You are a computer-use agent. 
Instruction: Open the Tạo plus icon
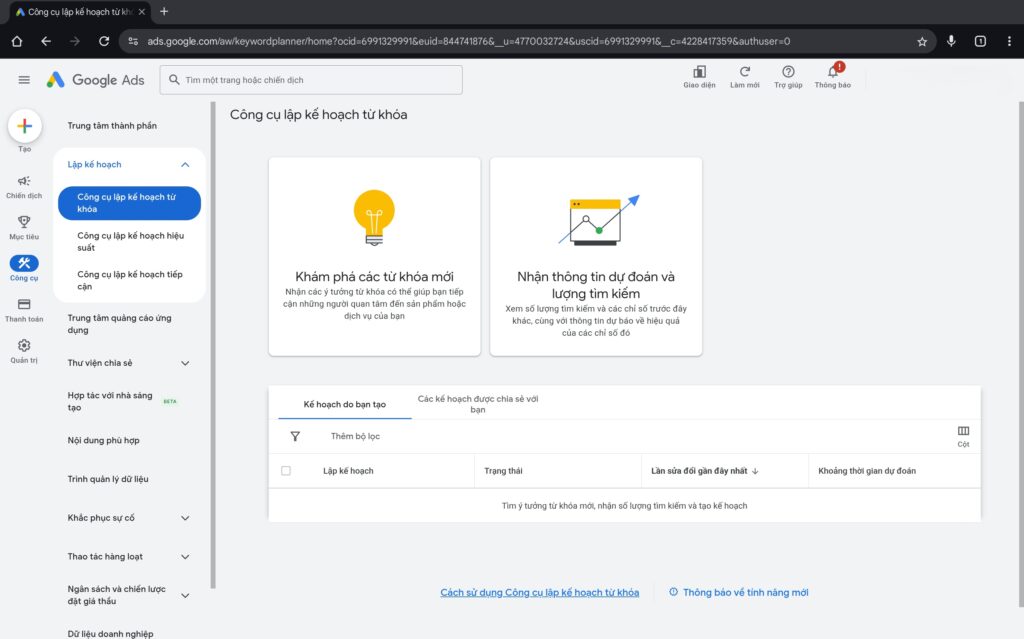[x=24, y=126]
